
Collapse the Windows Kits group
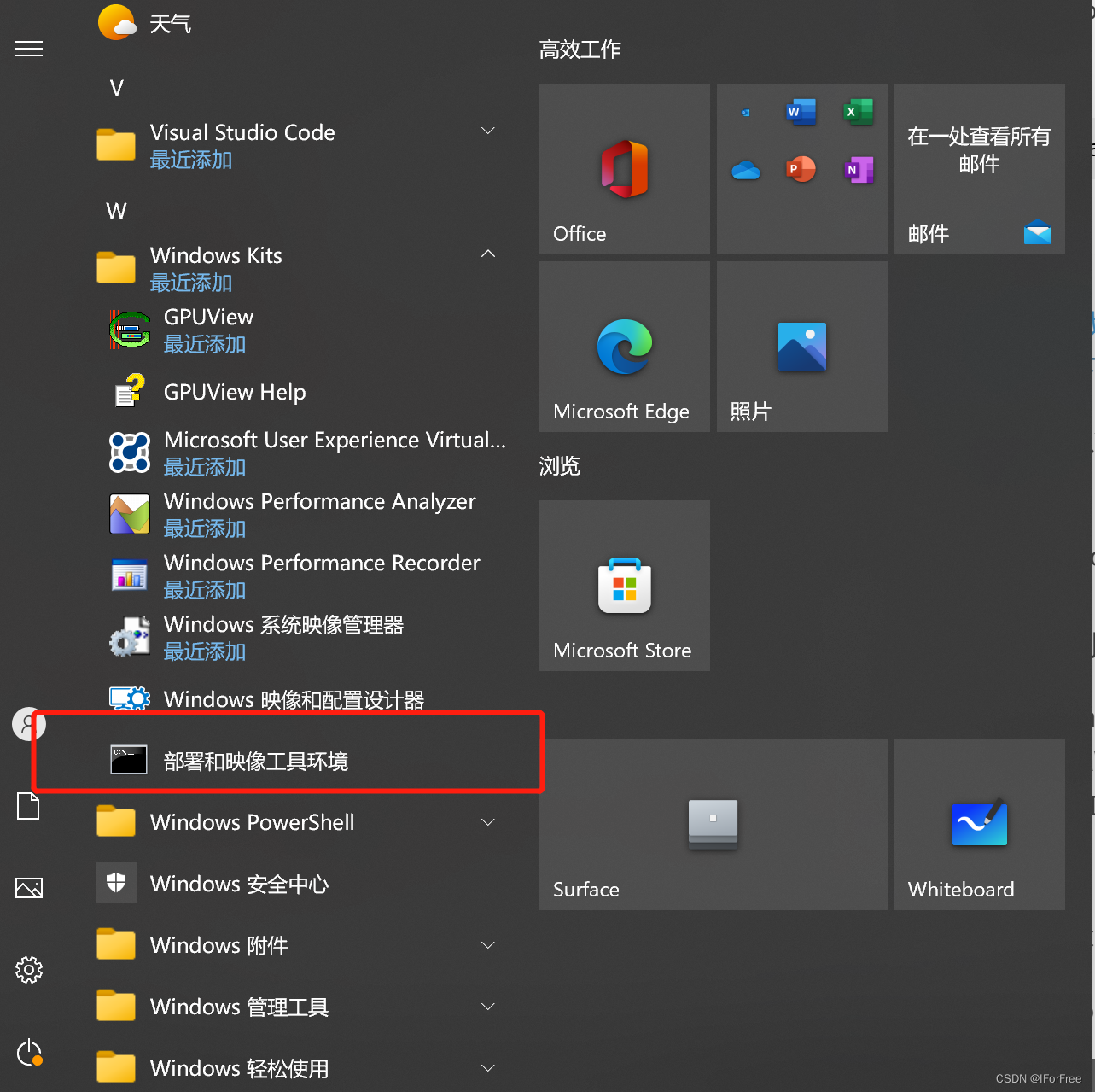pyautogui.click(x=487, y=254)
